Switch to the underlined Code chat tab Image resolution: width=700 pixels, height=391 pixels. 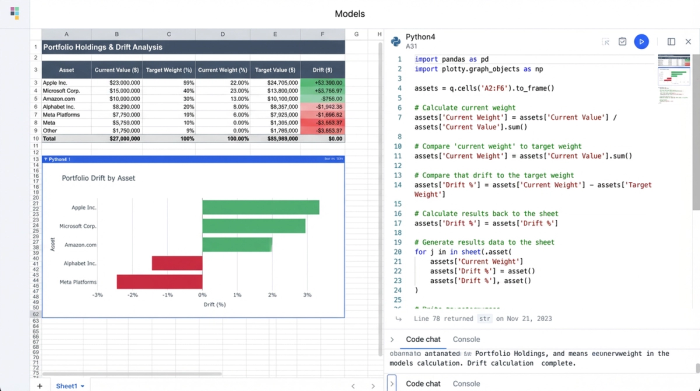coord(423,340)
